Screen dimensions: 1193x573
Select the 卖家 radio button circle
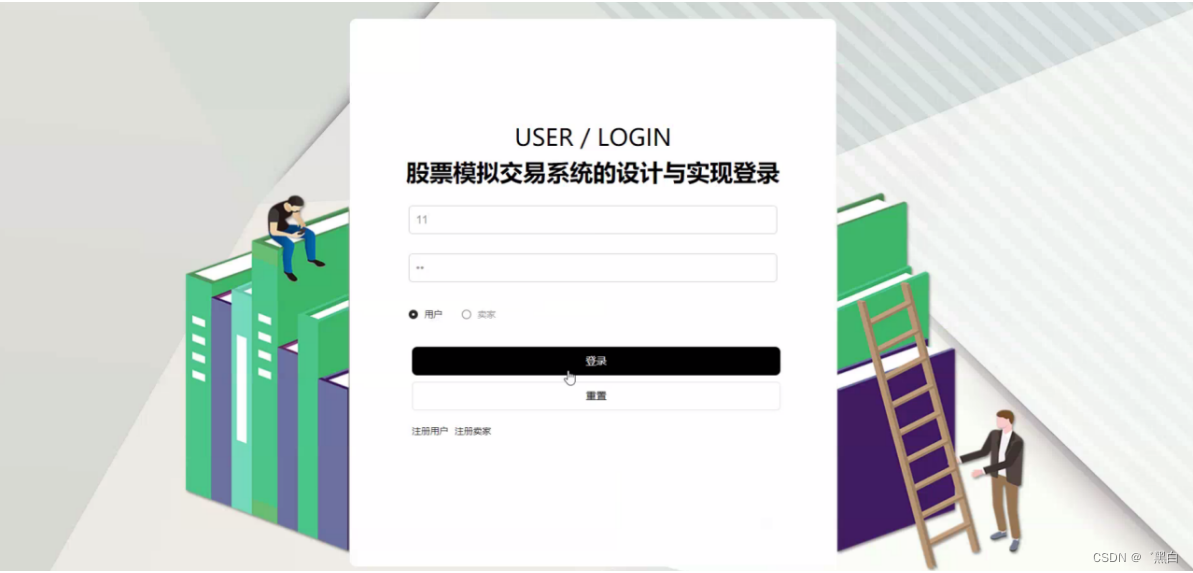pyautogui.click(x=466, y=314)
